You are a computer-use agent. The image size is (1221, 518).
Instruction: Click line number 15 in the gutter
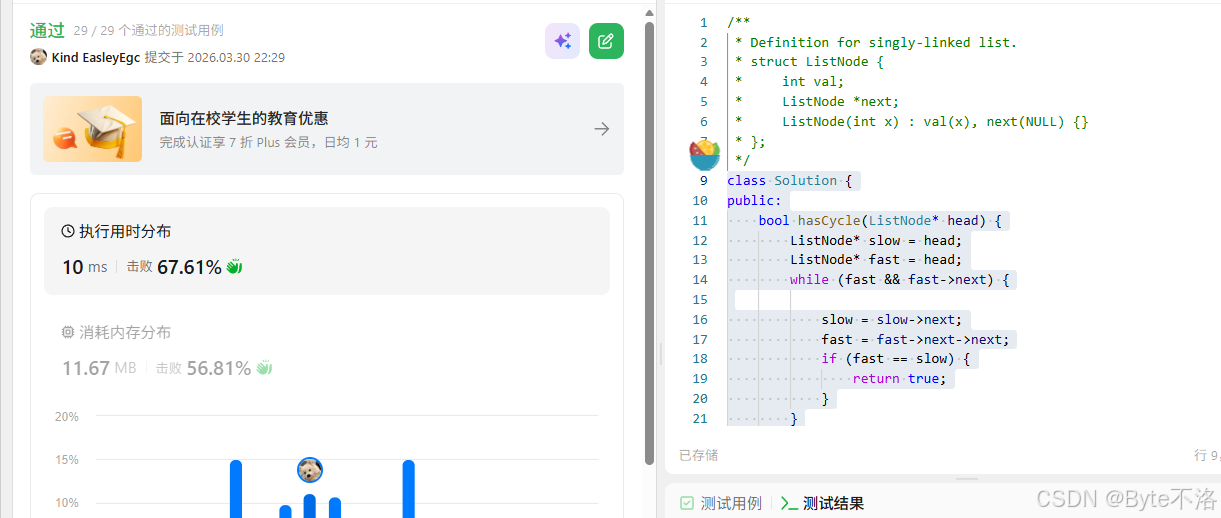point(700,299)
